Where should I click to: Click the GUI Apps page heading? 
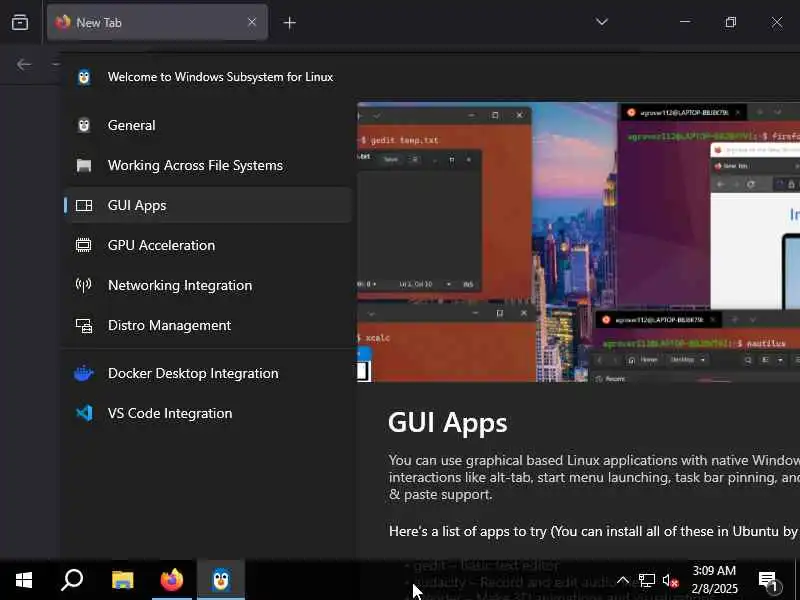pyautogui.click(x=447, y=422)
